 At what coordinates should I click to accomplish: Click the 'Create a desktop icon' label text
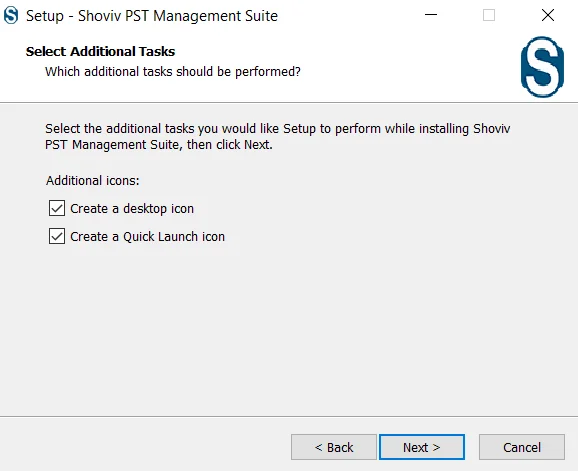(x=132, y=209)
